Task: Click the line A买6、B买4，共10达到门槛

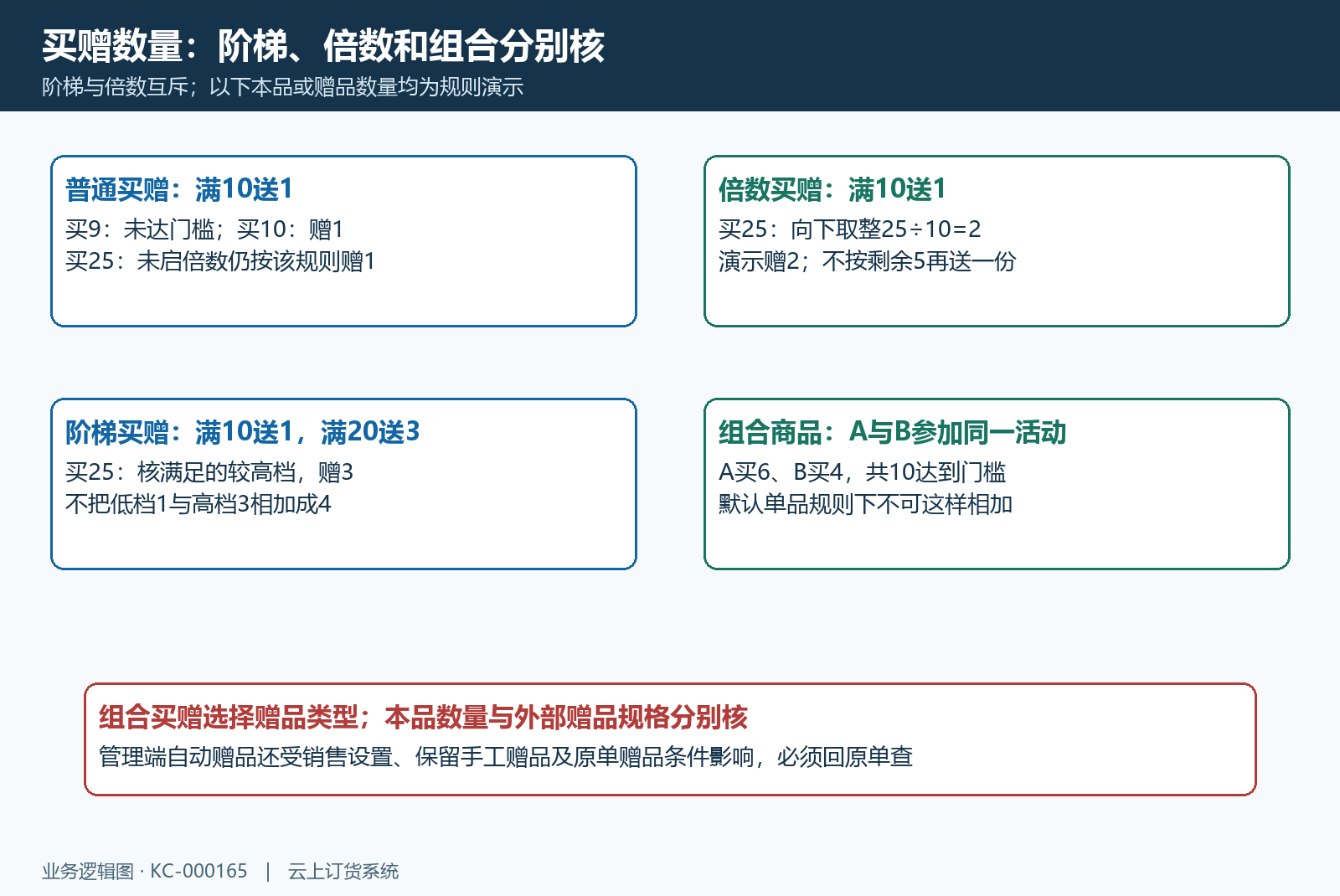Action: 863,472
